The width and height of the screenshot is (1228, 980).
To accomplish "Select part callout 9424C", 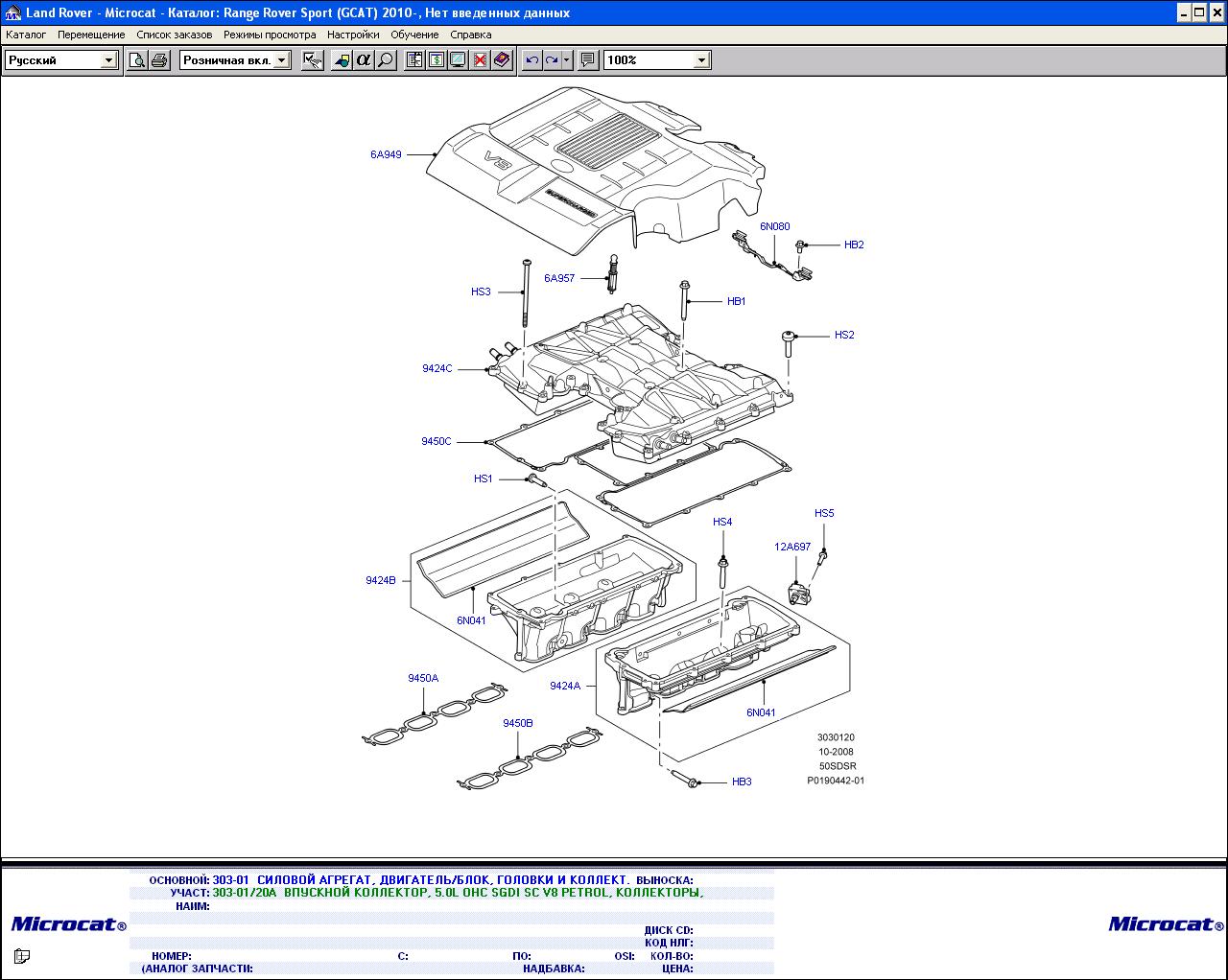I will 437,369.
